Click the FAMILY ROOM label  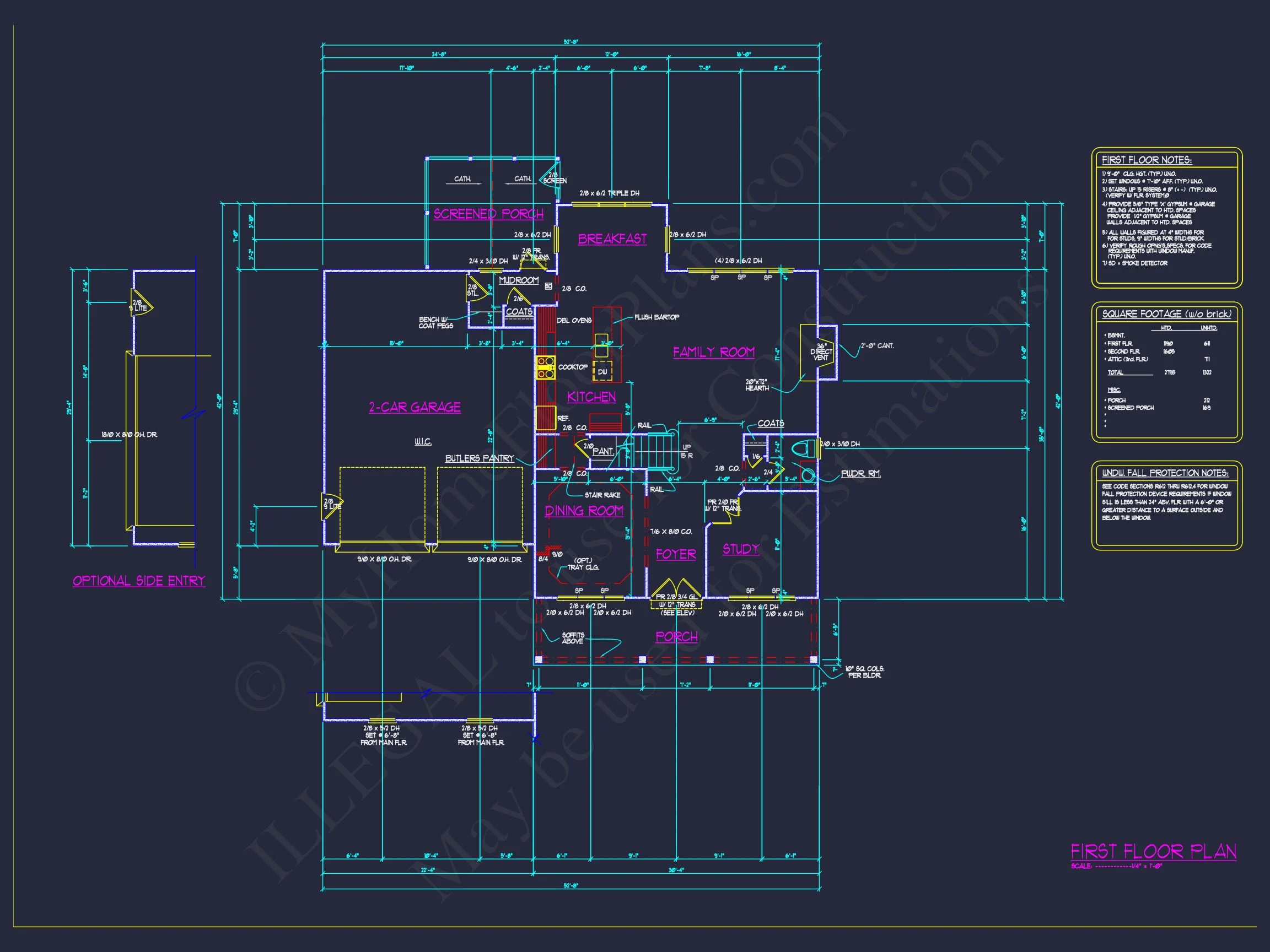714,353
